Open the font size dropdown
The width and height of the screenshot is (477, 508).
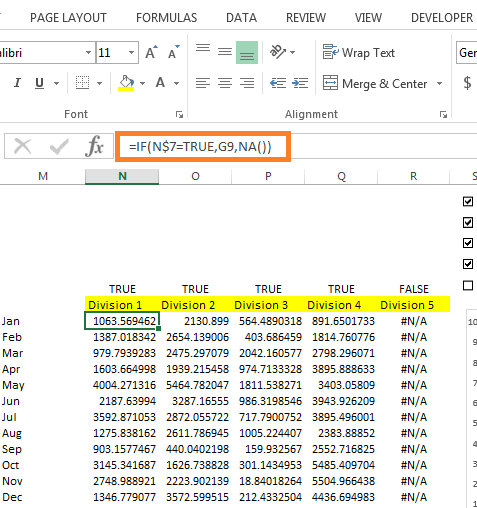coord(131,52)
